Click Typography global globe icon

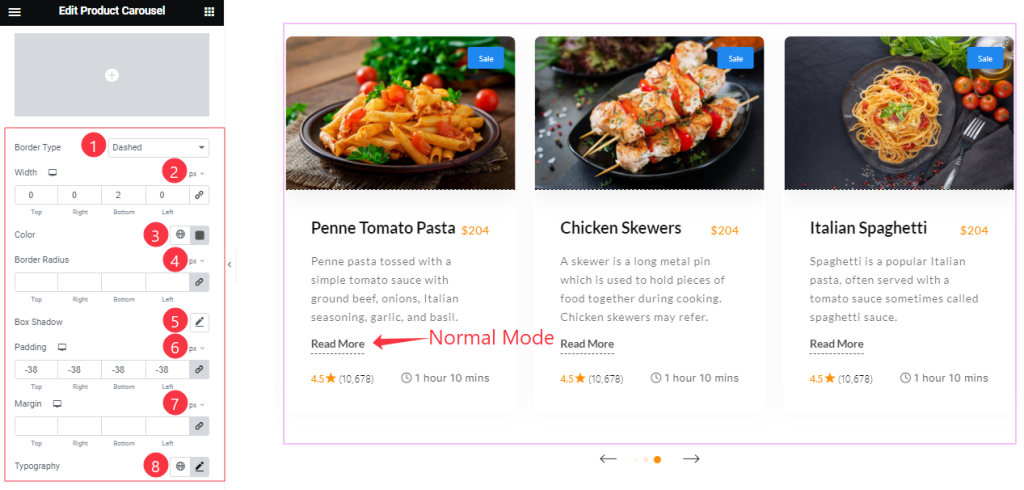coord(180,466)
